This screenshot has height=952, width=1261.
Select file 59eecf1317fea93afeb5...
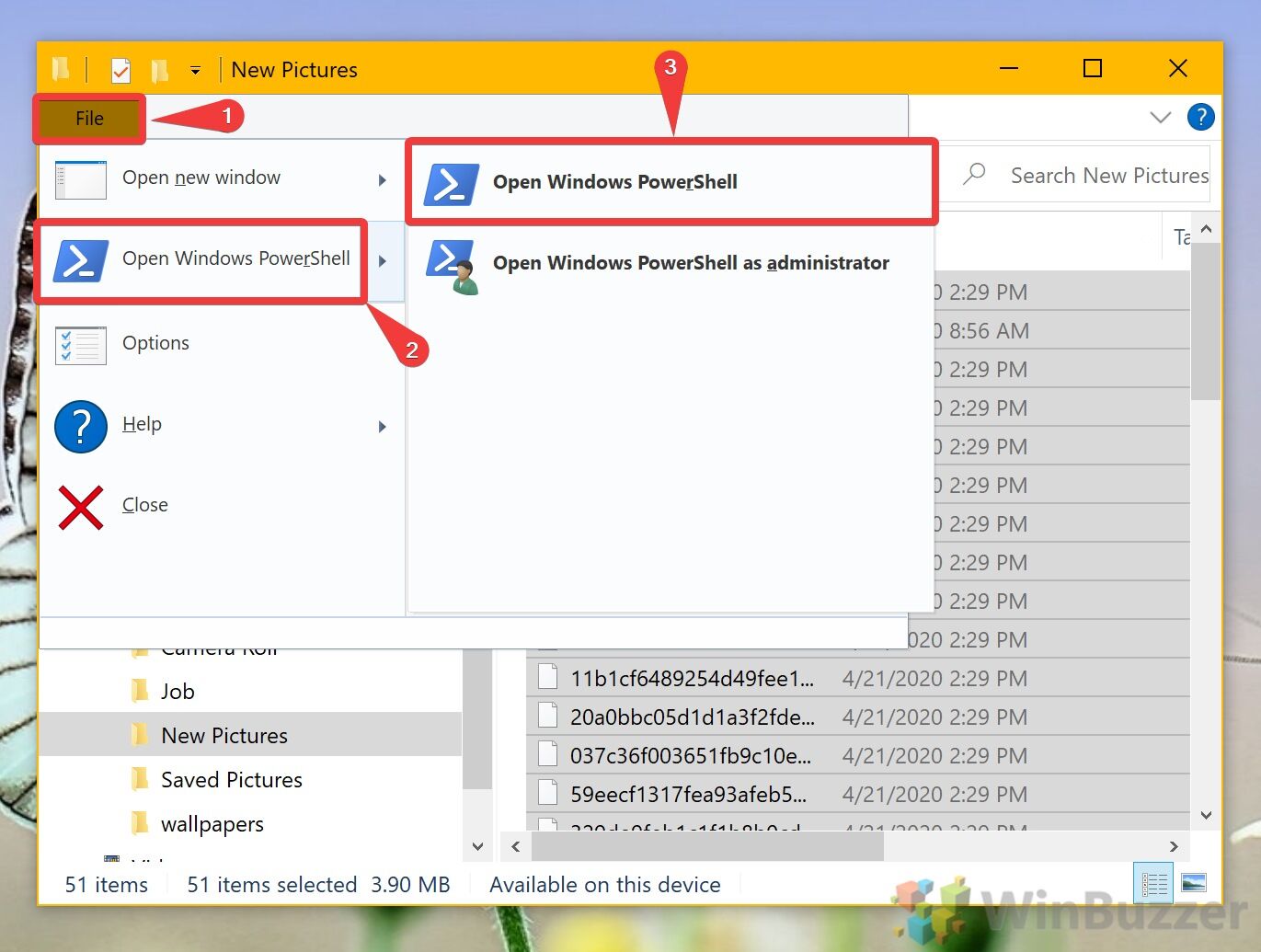click(x=688, y=795)
